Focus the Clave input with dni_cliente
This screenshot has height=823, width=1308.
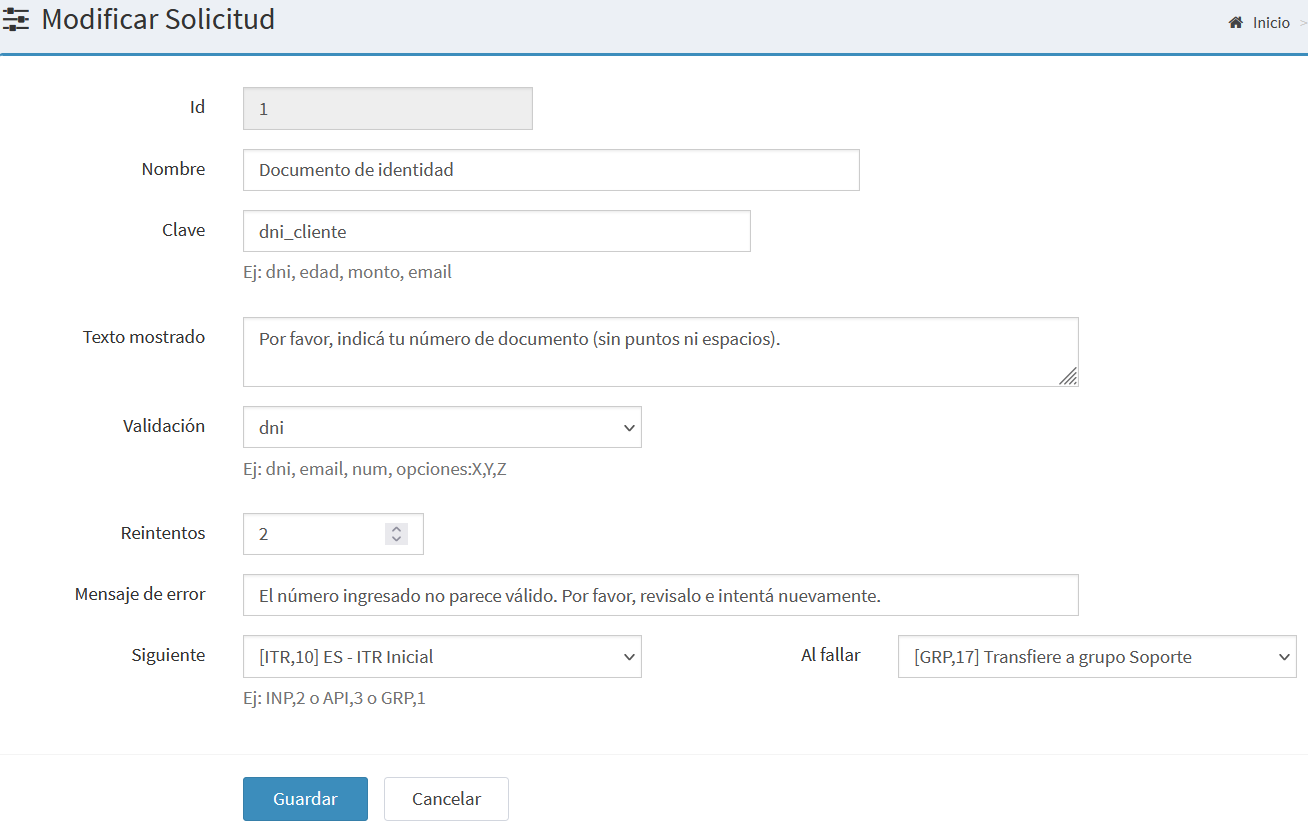tap(496, 231)
